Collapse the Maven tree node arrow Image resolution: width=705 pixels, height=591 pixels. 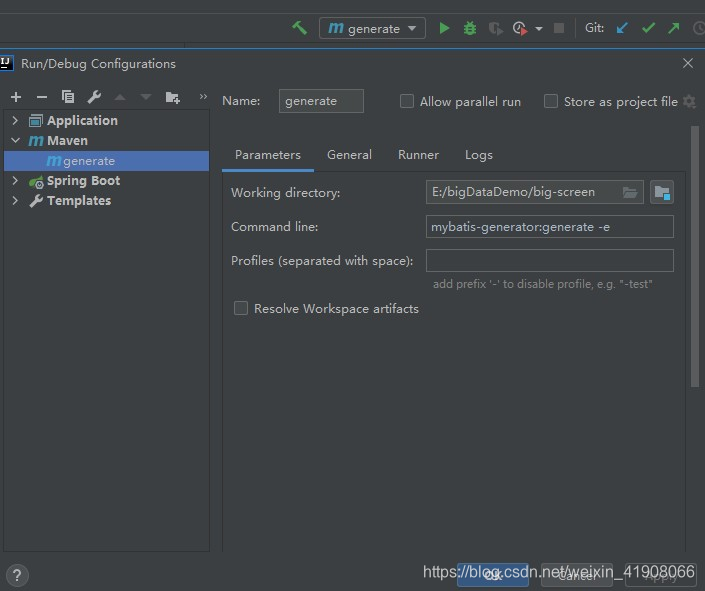click(15, 140)
